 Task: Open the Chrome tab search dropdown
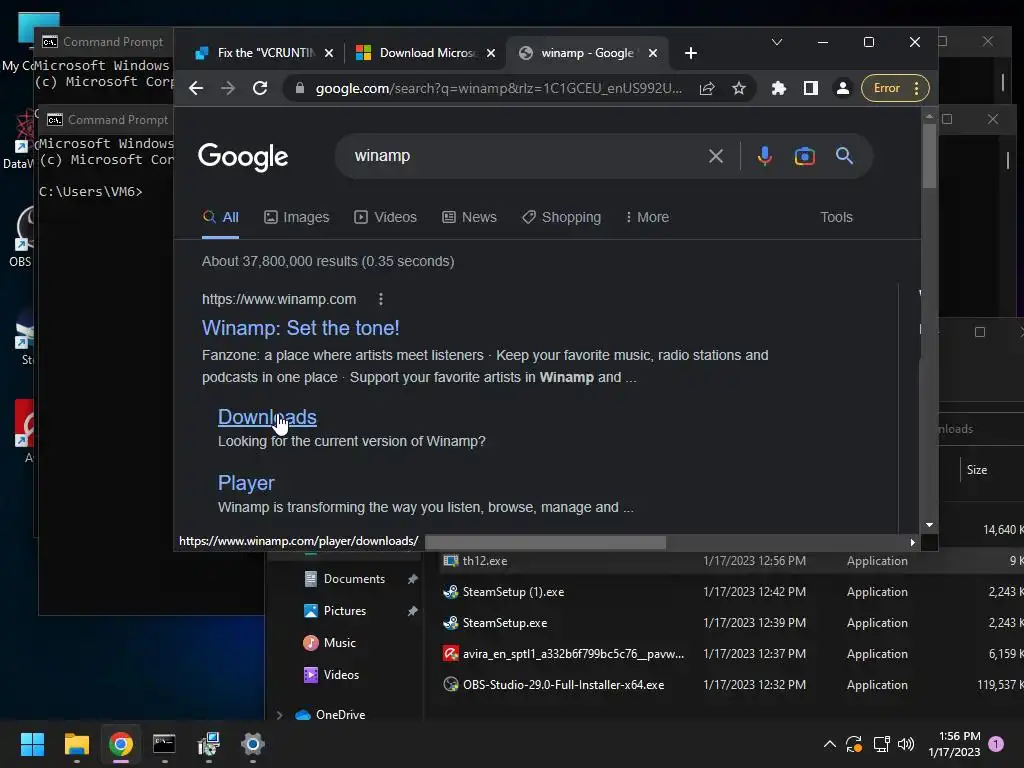[x=777, y=42]
